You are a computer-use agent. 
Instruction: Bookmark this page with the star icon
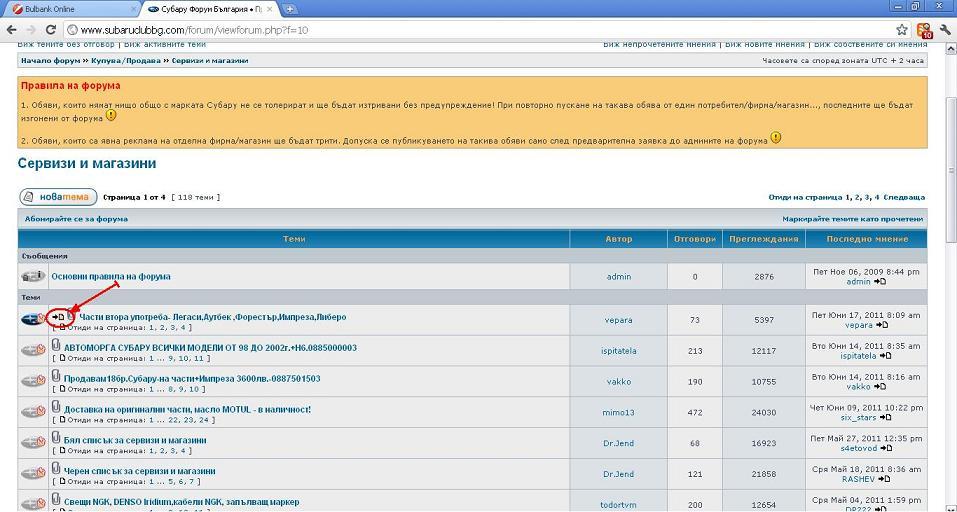pos(901,30)
